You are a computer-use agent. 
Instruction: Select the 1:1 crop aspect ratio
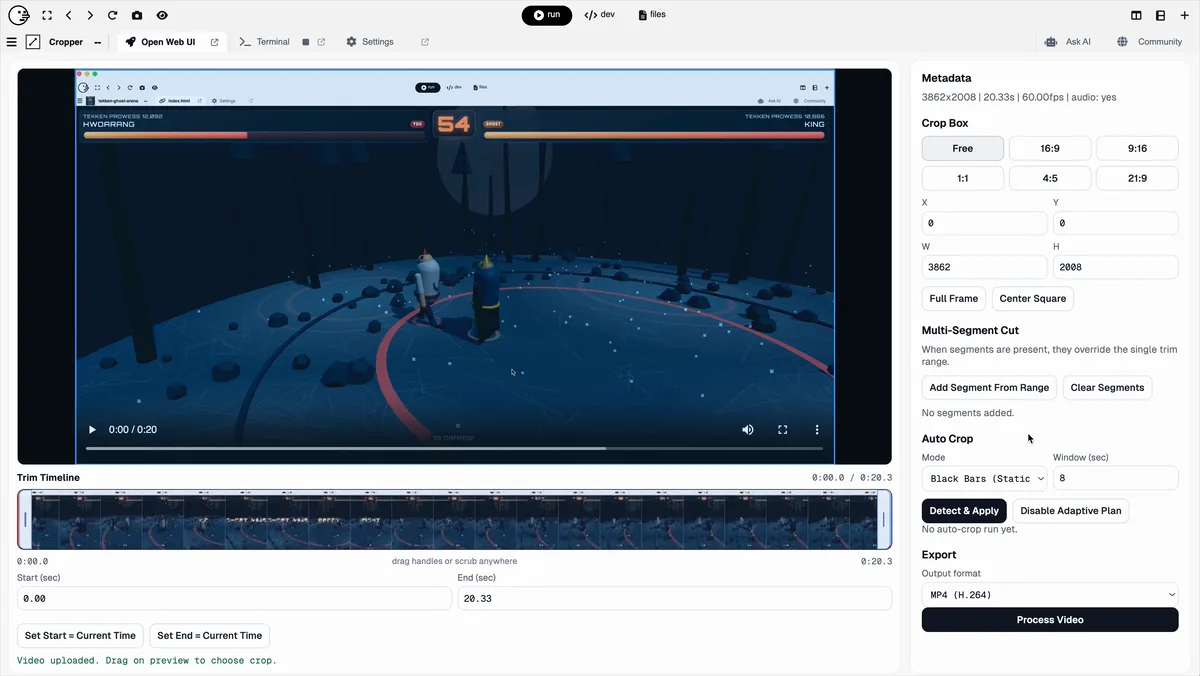[x=962, y=178]
